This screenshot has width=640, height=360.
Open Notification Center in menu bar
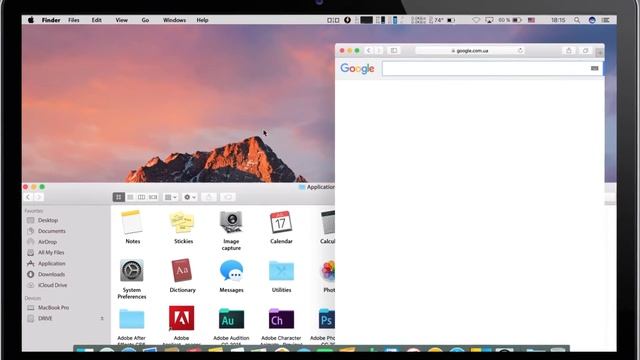coord(606,20)
